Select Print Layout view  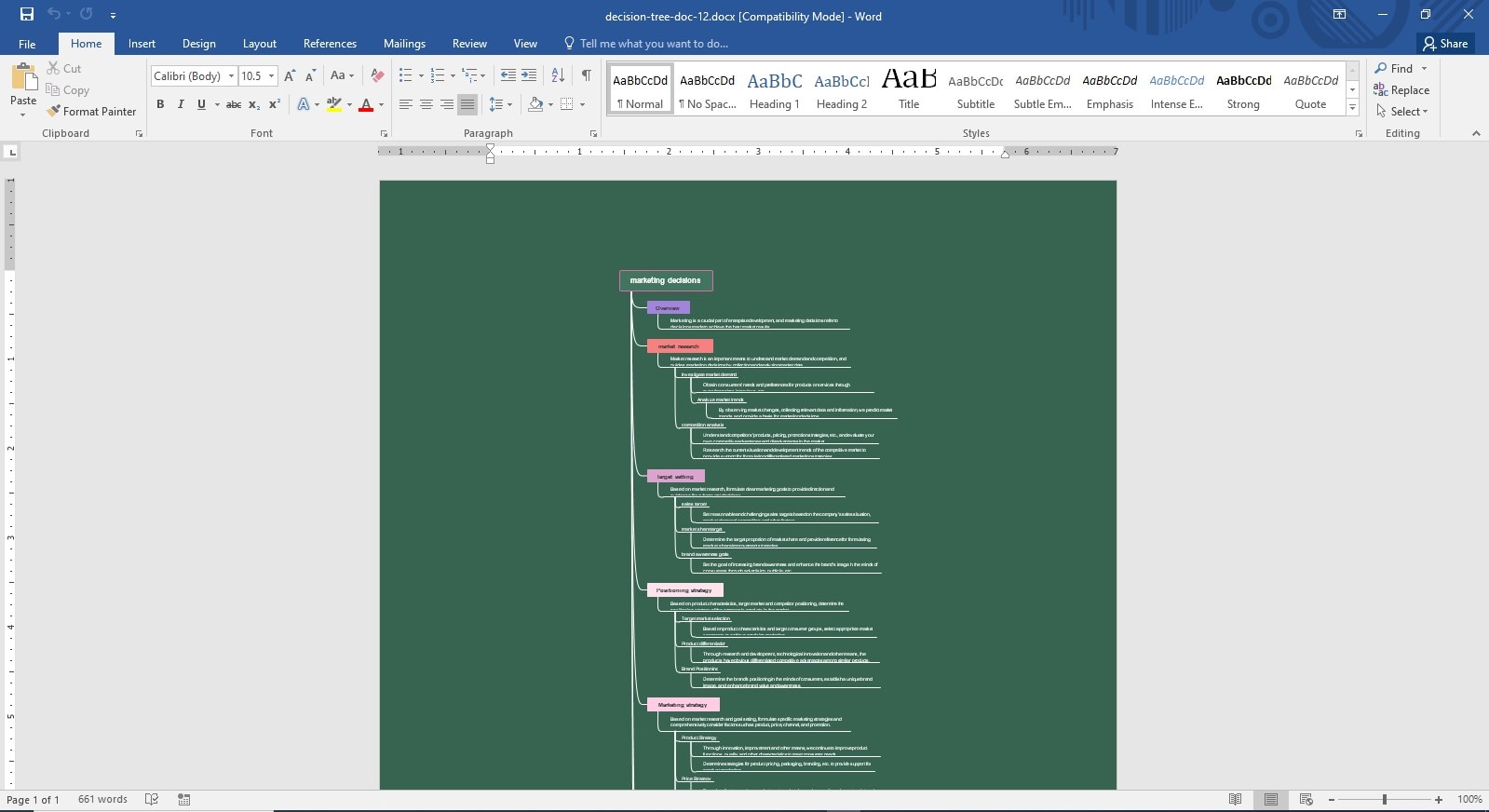point(1270,799)
